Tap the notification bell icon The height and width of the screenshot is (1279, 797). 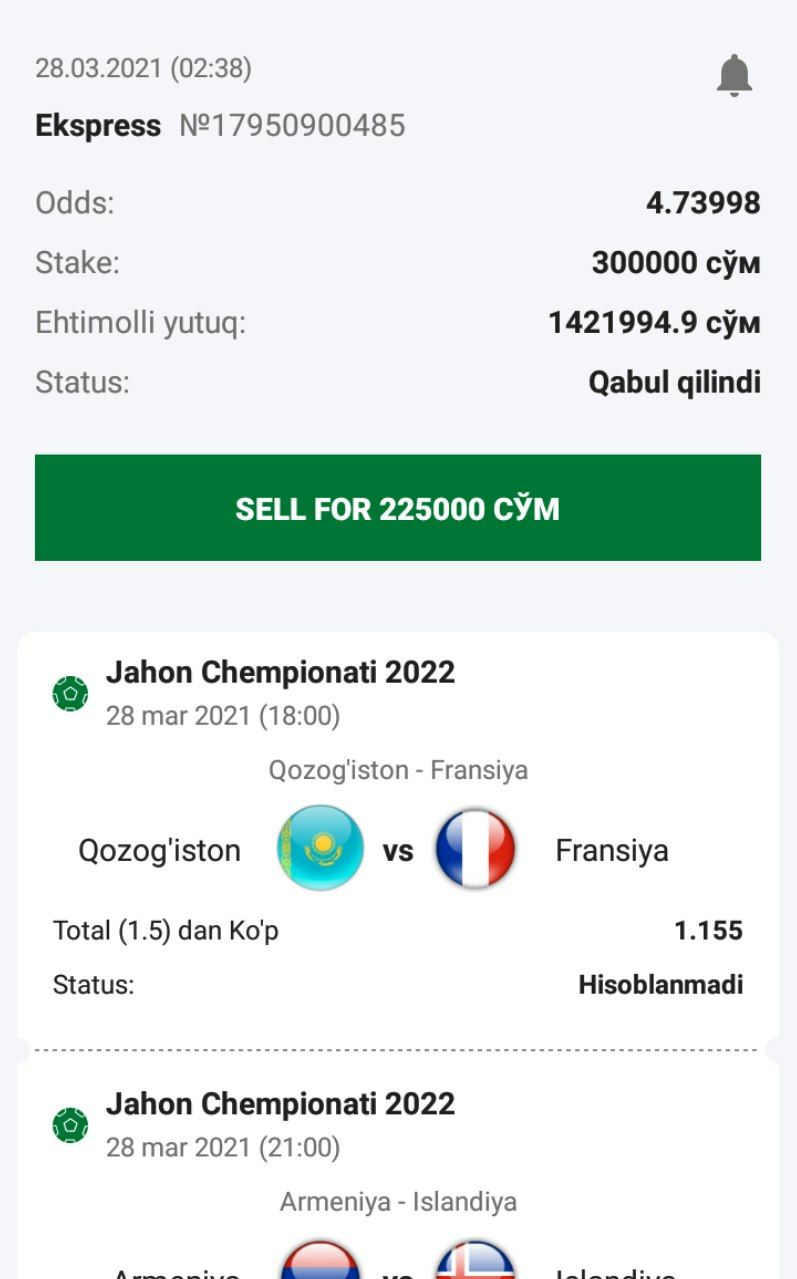[734, 76]
